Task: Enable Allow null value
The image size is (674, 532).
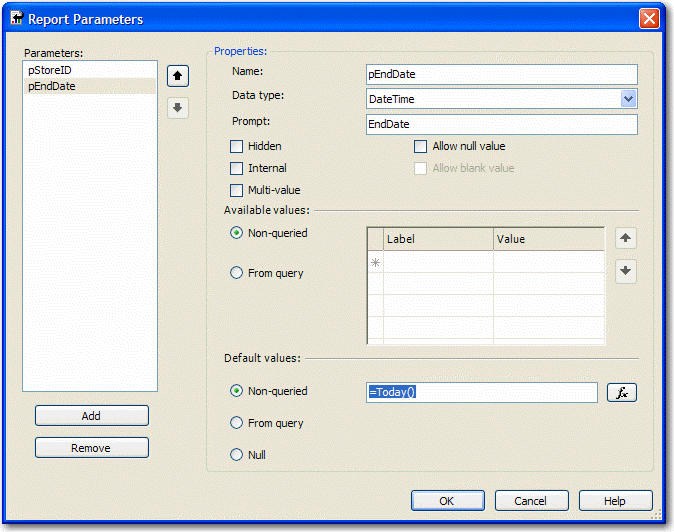Action: pos(421,146)
